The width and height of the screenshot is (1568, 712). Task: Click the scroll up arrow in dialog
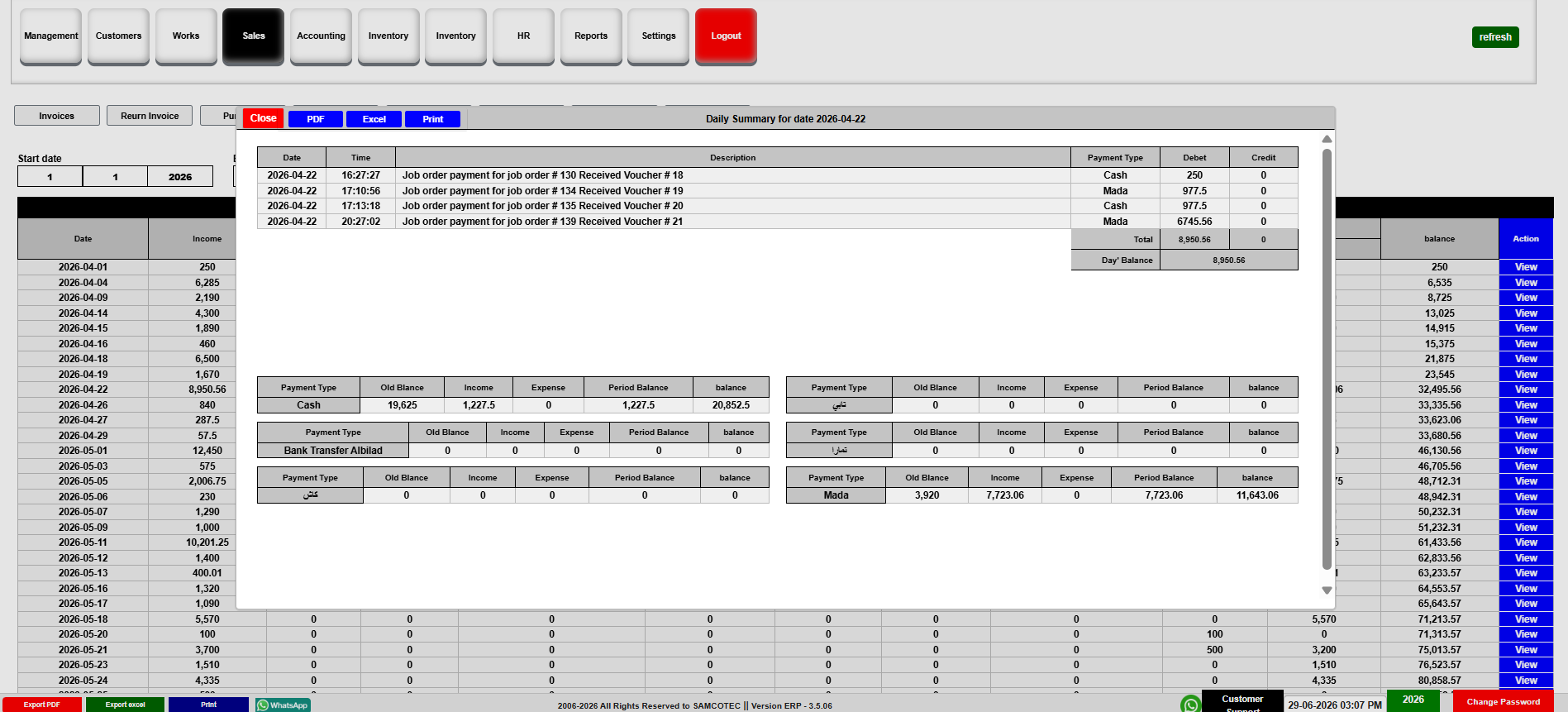coord(1327,139)
